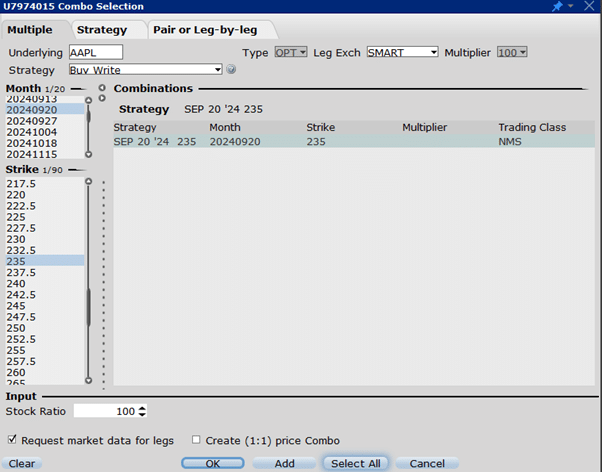602x472 pixels.
Task: Select strike 227.5
Action: point(45,228)
